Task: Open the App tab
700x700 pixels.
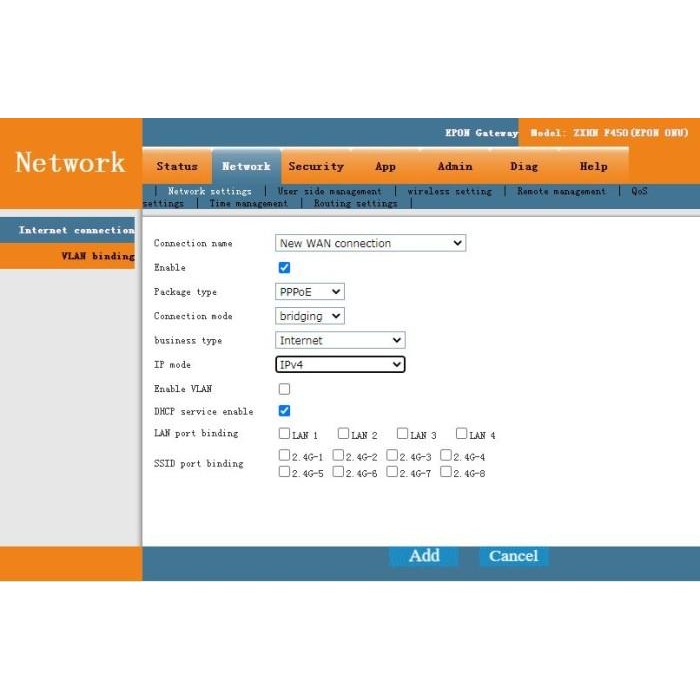Action: [385, 167]
